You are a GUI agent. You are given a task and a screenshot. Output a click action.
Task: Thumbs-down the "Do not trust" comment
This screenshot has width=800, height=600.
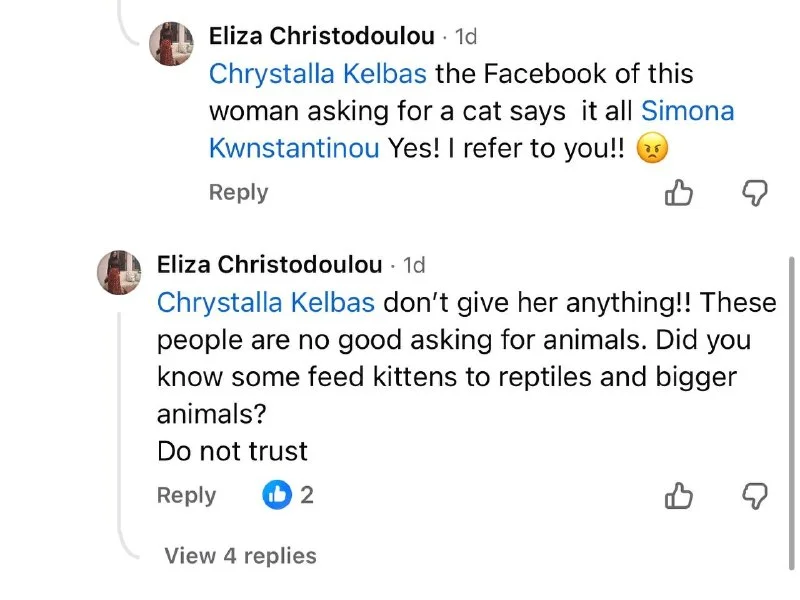[753, 495]
